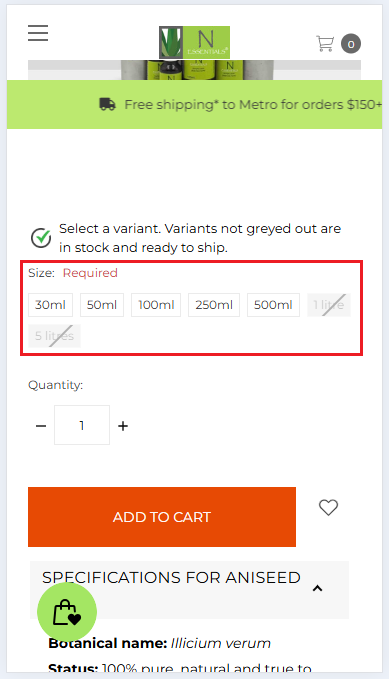Decrease quantity with minus button
The width and height of the screenshot is (389, 679).
(41, 426)
